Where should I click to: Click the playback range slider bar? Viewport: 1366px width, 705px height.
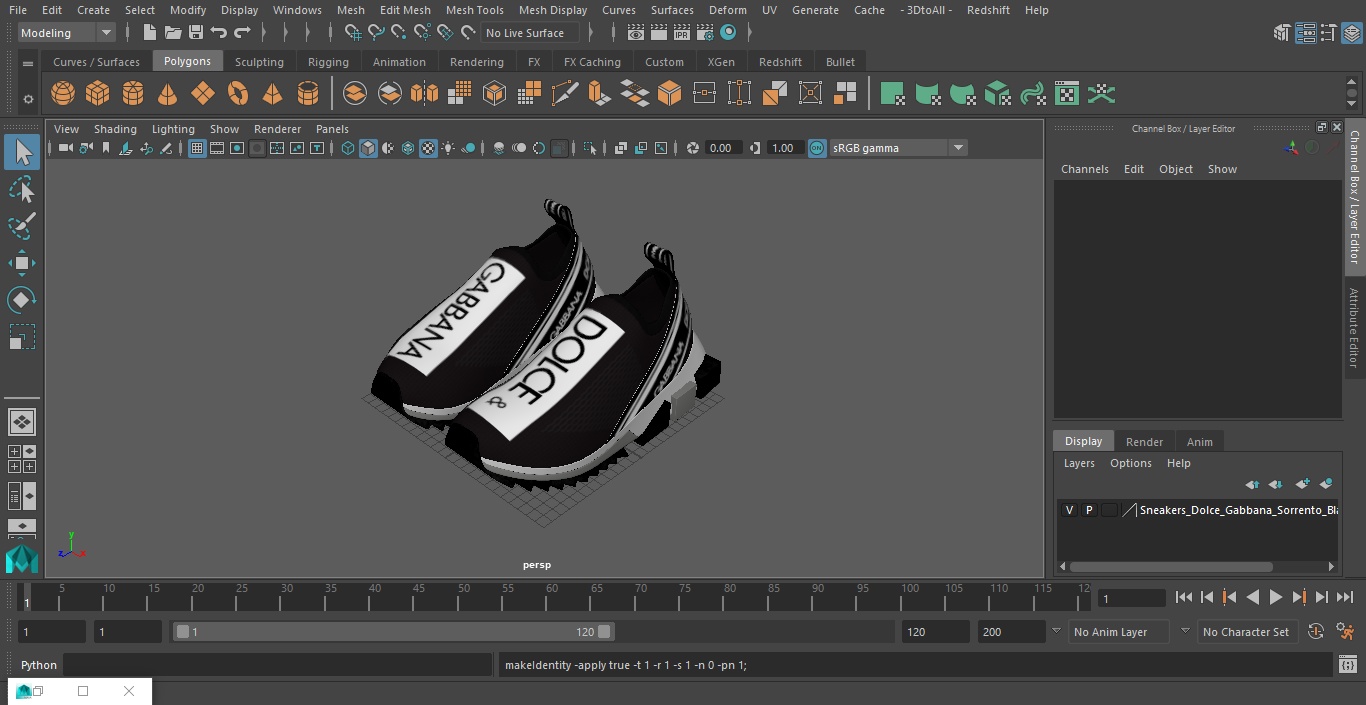394,632
